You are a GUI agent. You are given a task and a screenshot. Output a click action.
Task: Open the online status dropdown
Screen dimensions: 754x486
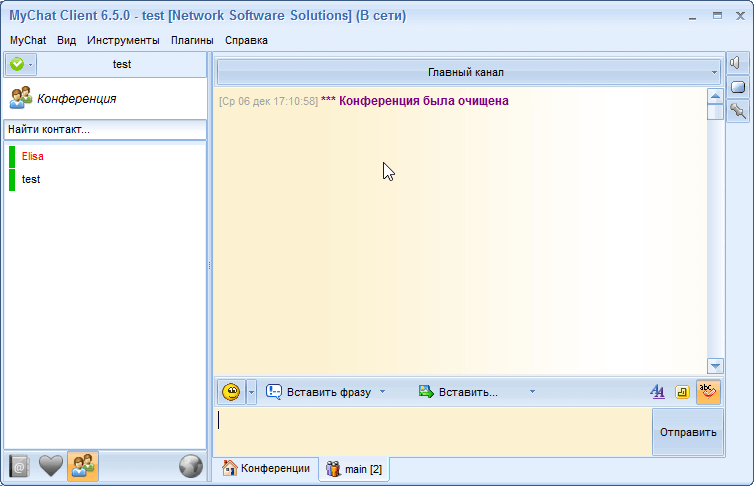click(x=20, y=64)
